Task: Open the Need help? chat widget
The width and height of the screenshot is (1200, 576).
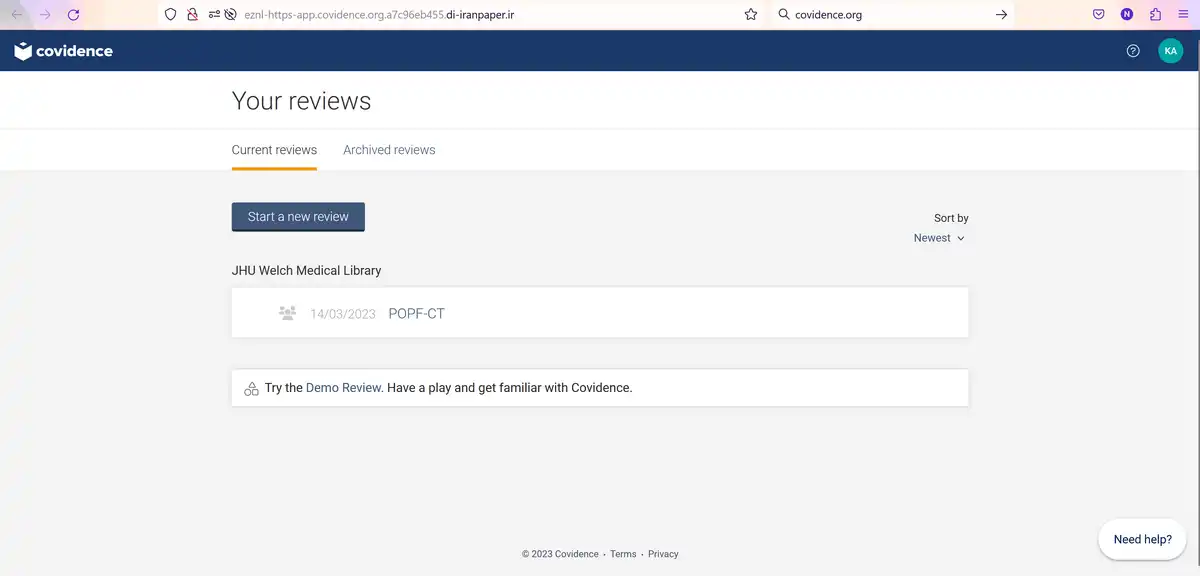Action: point(1143,539)
